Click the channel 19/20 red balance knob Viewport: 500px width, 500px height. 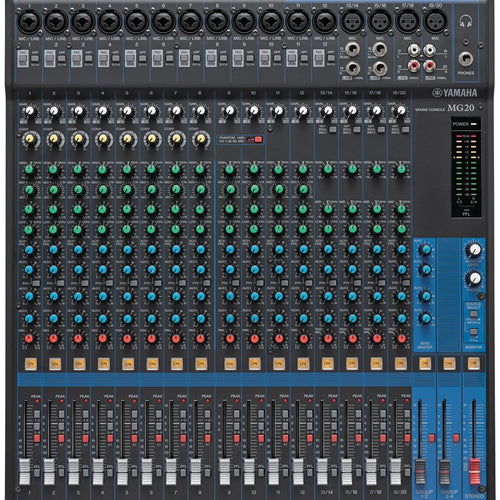pyautogui.click(x=402, y=339)
